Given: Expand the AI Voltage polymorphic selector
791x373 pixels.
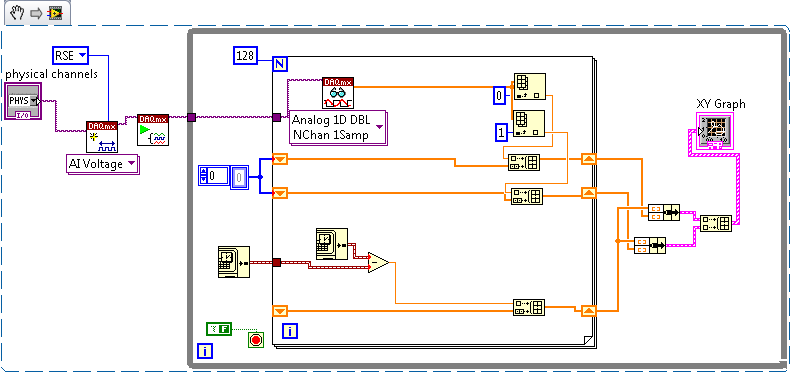Looking at the screenshot, I should (103, 165).
